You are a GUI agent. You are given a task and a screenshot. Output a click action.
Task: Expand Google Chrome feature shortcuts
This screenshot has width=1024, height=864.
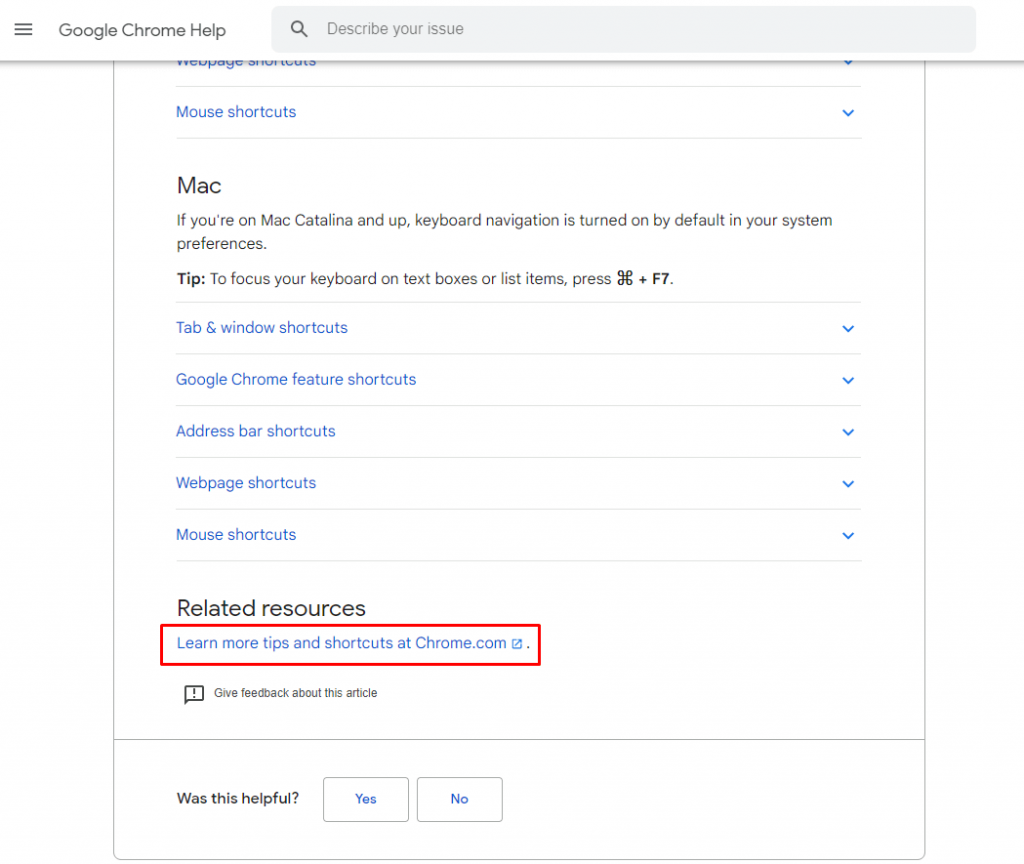519,379
